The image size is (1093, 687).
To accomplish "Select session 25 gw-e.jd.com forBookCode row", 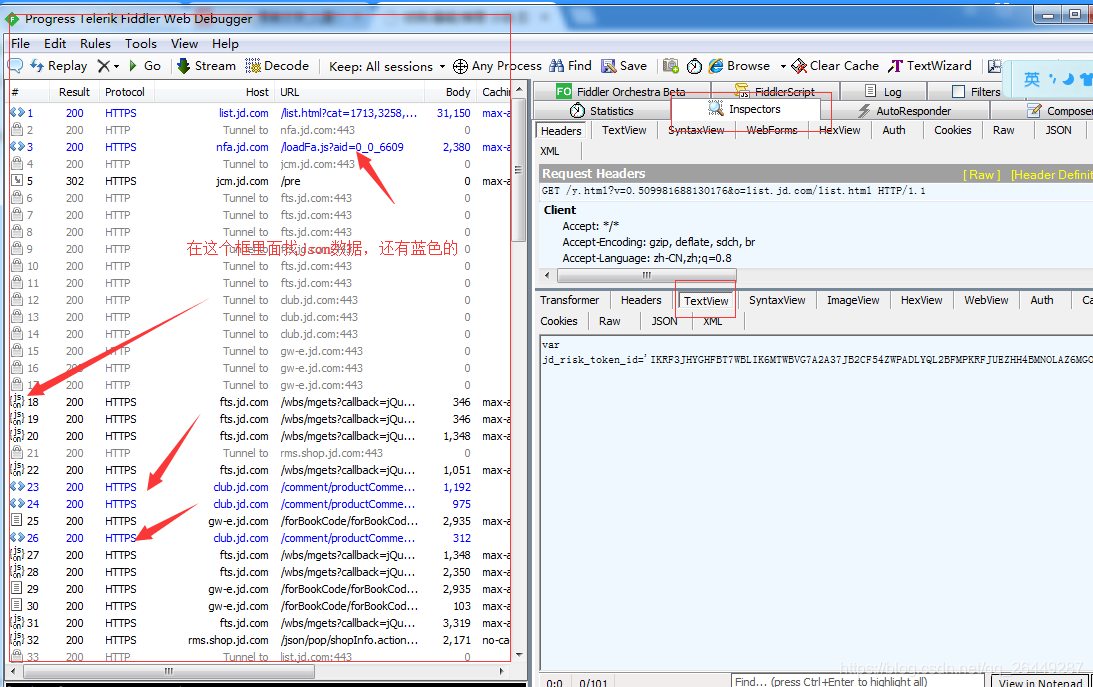I will 260,521.
